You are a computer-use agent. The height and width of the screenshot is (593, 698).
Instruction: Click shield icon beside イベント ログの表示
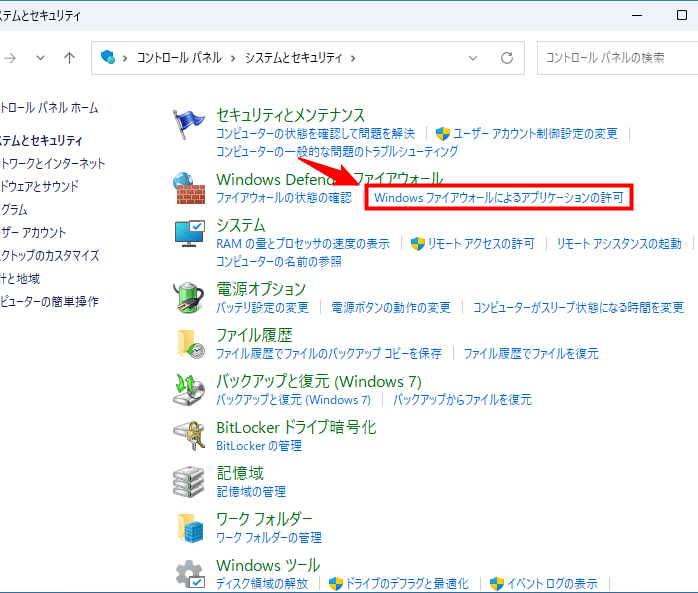pyautogui.click(x=497, y=583)
